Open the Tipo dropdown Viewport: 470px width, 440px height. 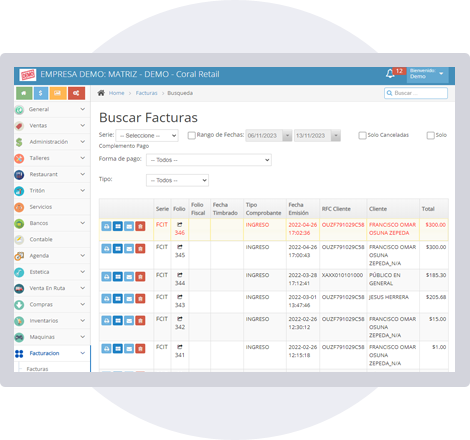click(177, 180)
